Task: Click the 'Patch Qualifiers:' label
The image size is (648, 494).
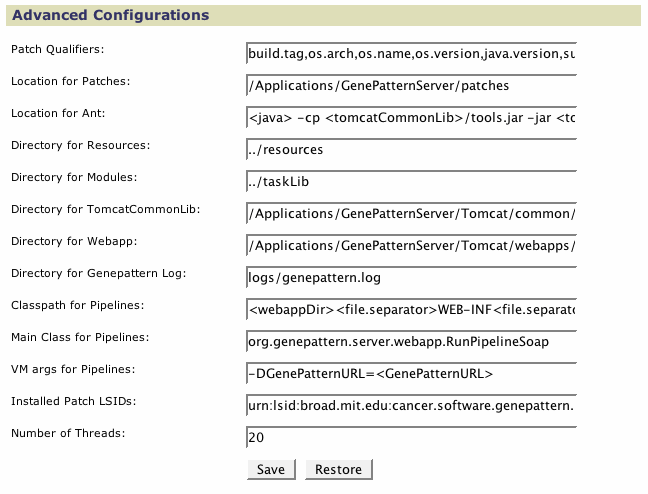Action: 57,49
